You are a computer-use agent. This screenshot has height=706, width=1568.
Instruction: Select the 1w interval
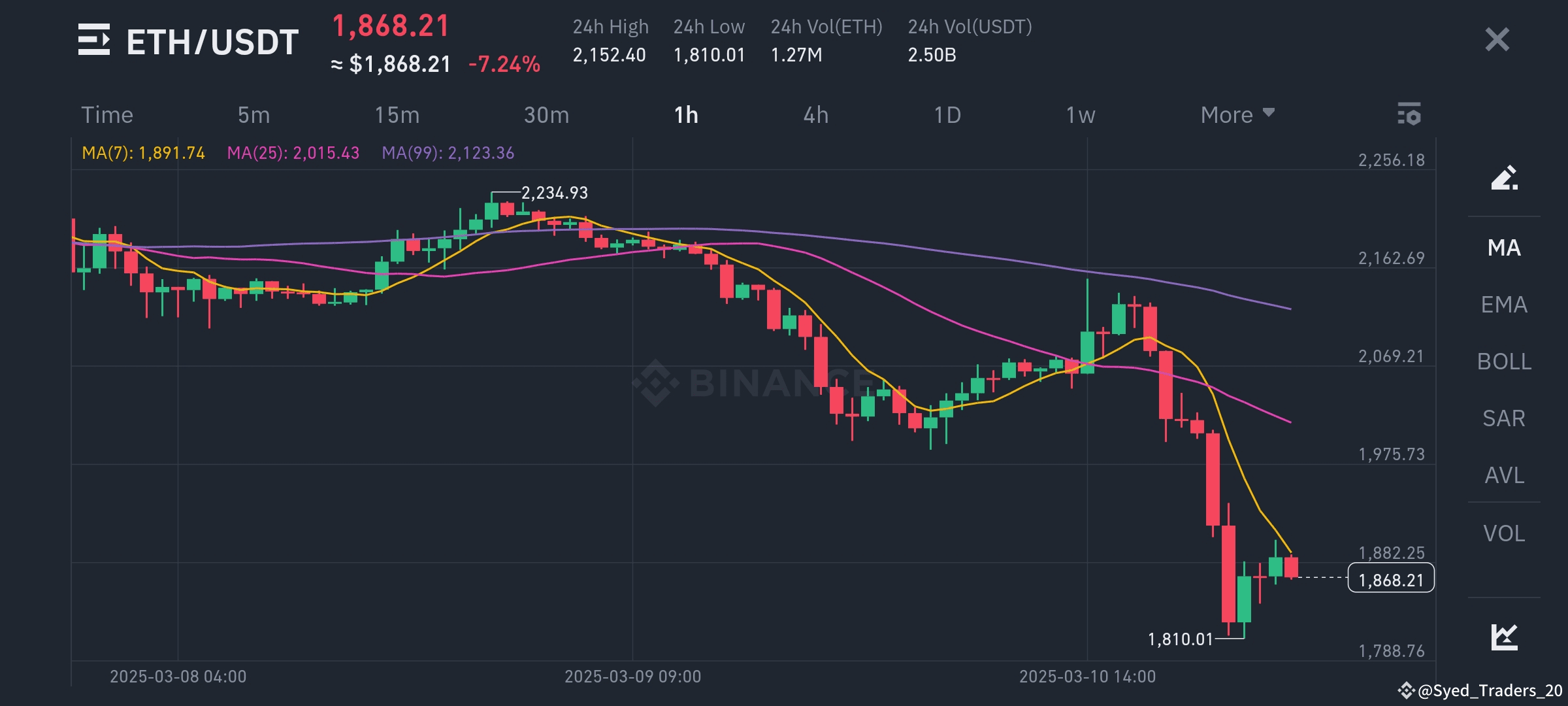coord(1081,115)
